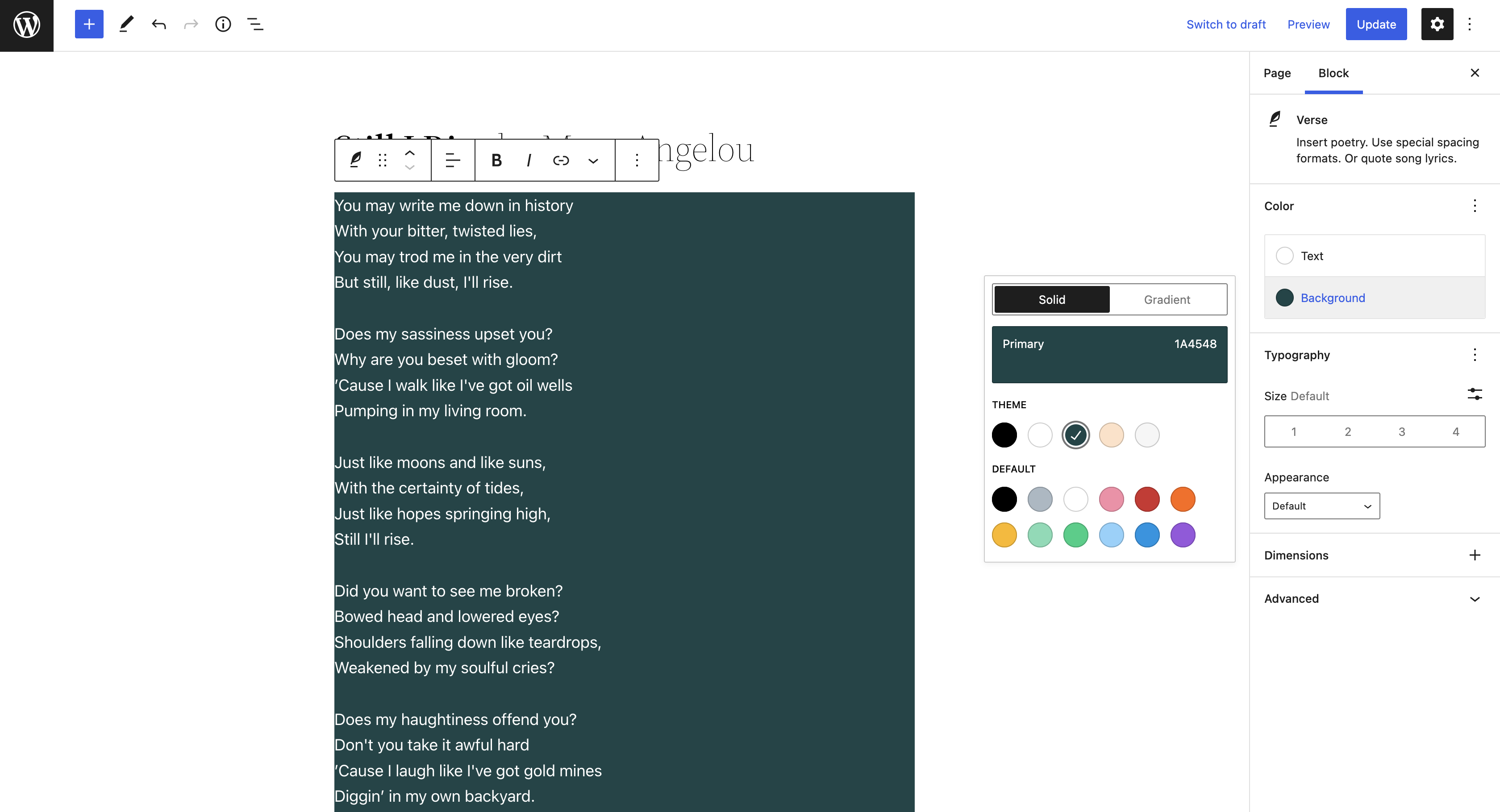This screenshot has height=812, width=1500.
Task: Select the orange default color swatch
Action: point(1183,499)
